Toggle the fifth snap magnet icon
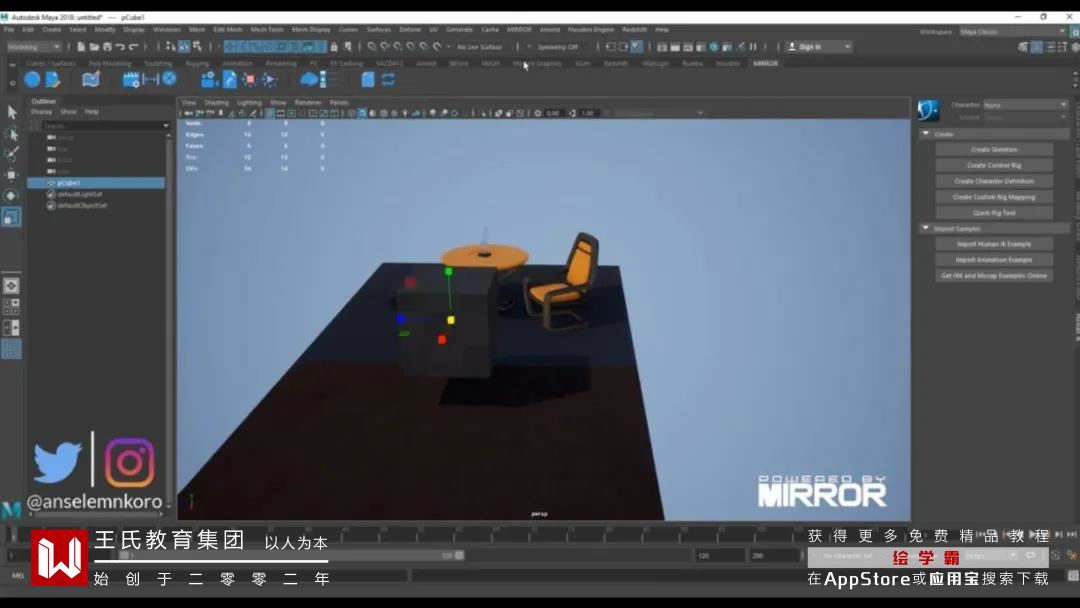The image size is (1080, 608). coord(424,47)
